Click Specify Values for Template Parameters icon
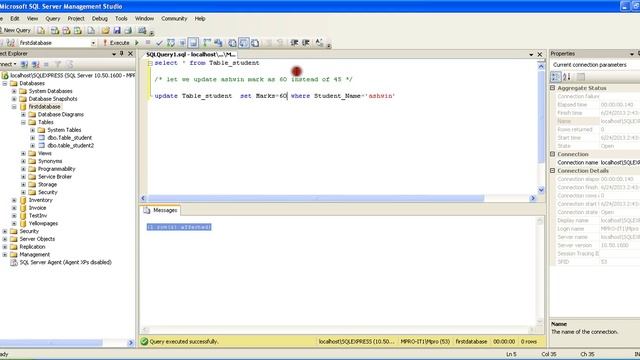Viewport: 640px width, 360px height. (x=319, y=43)
